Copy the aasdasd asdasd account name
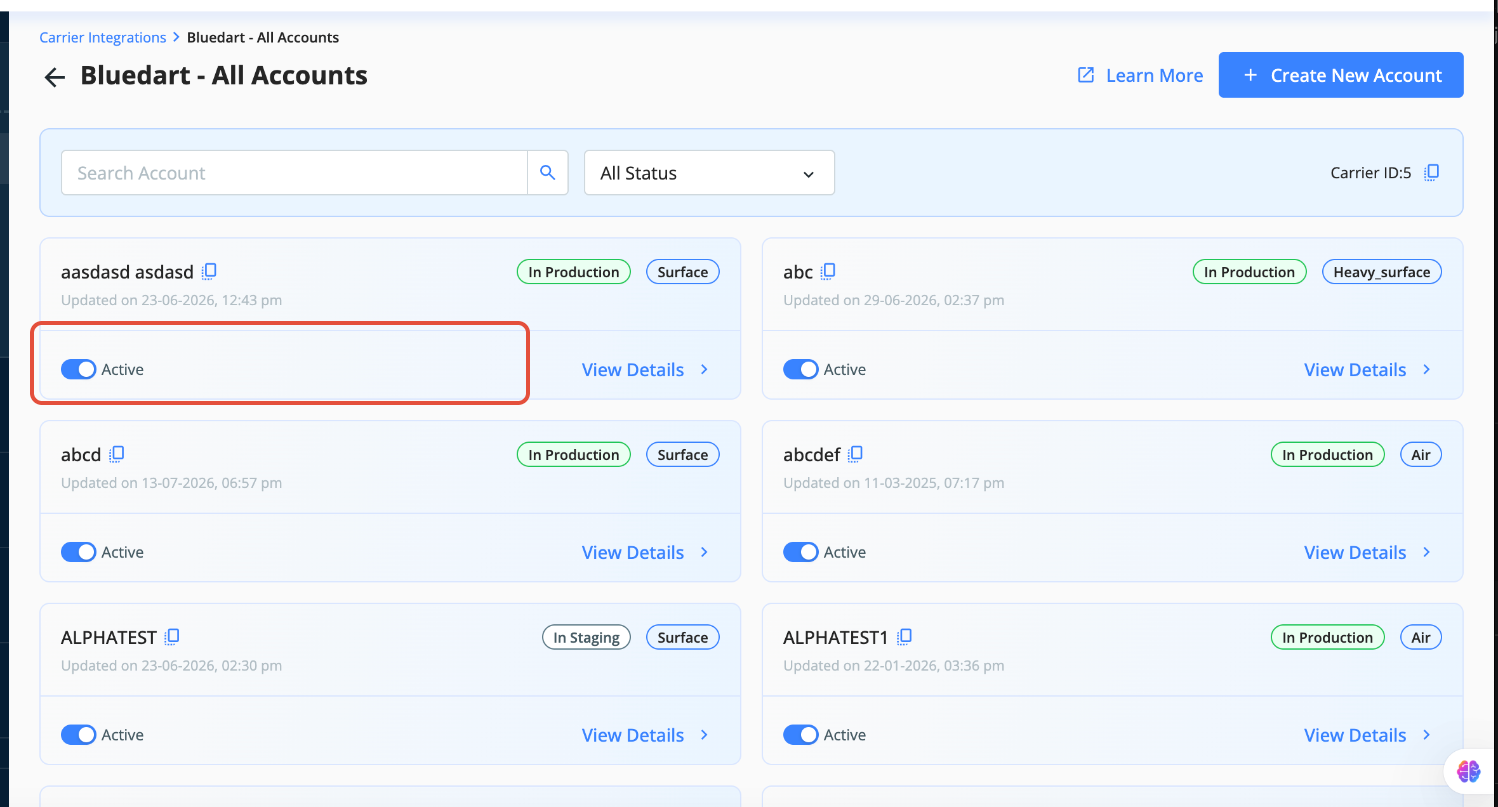The height and width of the screenshot is (807, 1498). click(x=209, y=272)
